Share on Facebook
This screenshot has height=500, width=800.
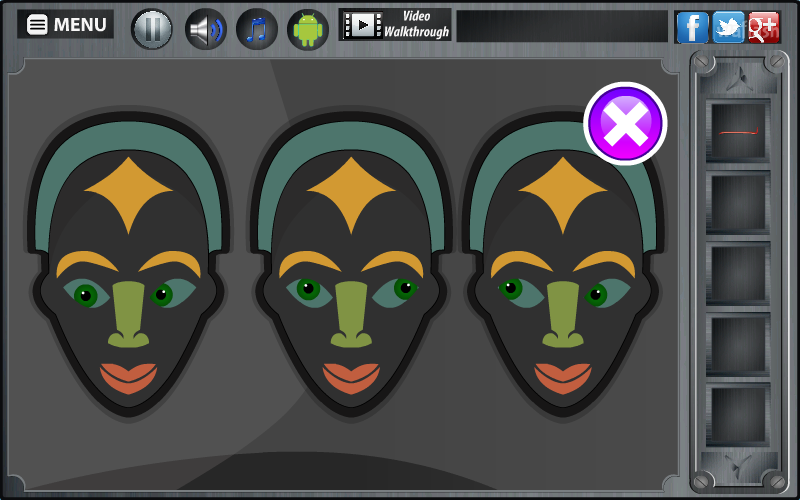(x=692, y=28)
